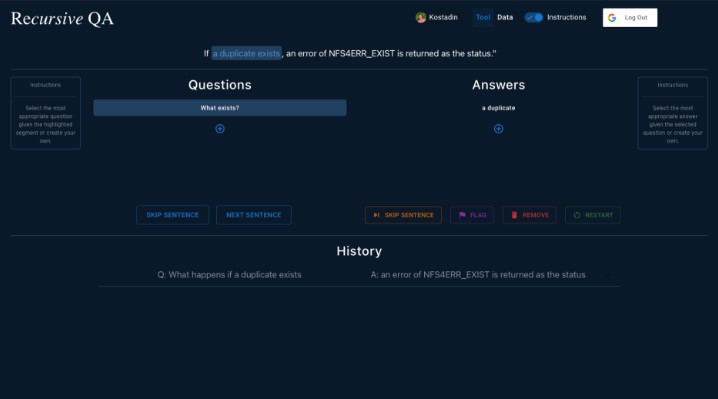Click the Recursive QA logo
Viewport: 718px width, 399px height.
click(62, 18)
